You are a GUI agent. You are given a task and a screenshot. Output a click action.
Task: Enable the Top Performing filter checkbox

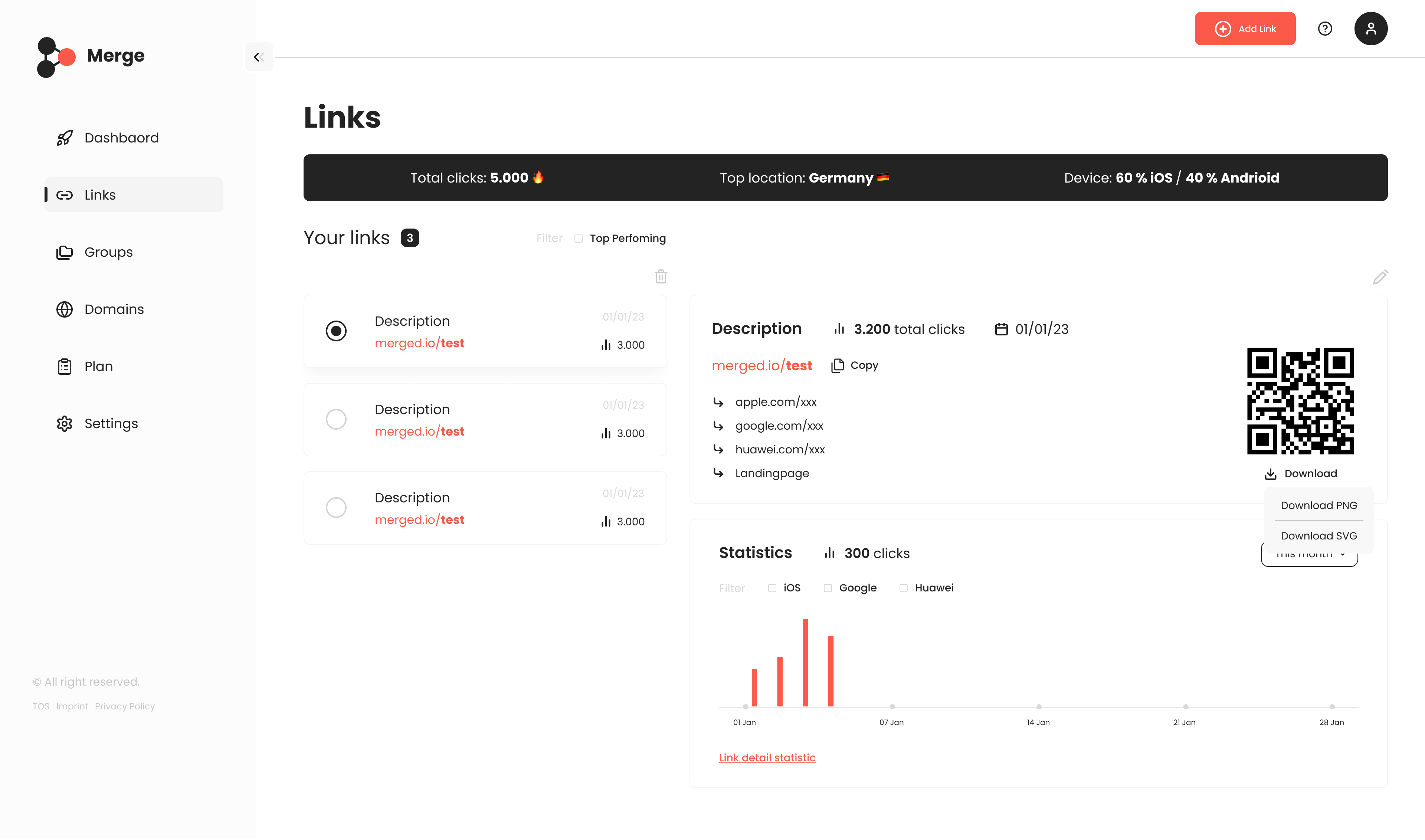click(578, 238)
